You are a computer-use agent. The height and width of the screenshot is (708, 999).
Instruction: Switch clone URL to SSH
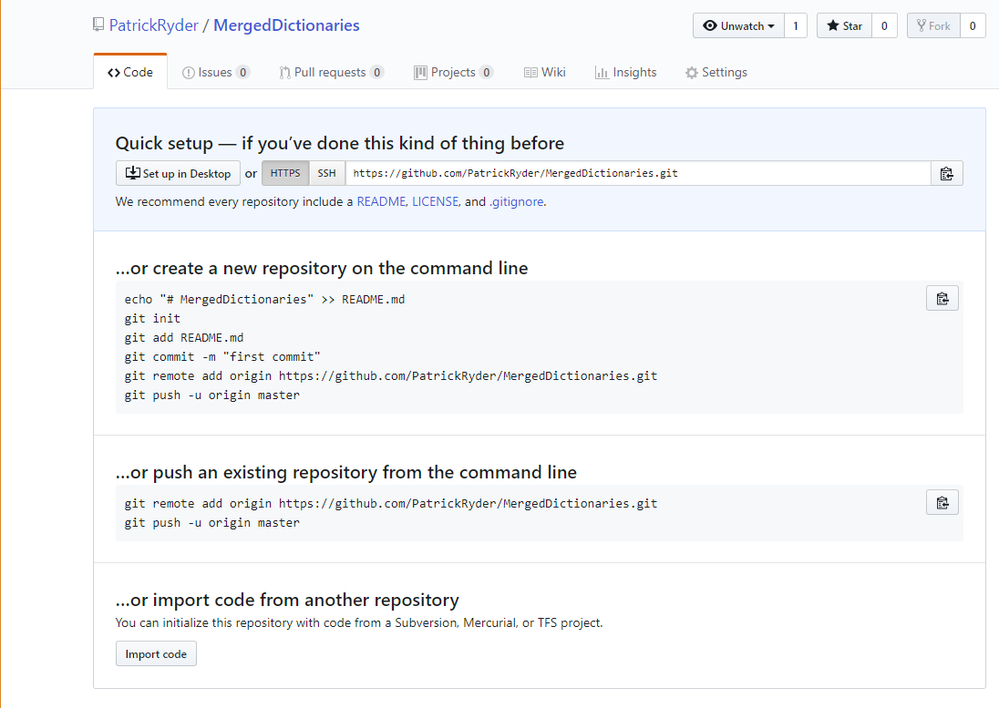click(x=327, y=173)
